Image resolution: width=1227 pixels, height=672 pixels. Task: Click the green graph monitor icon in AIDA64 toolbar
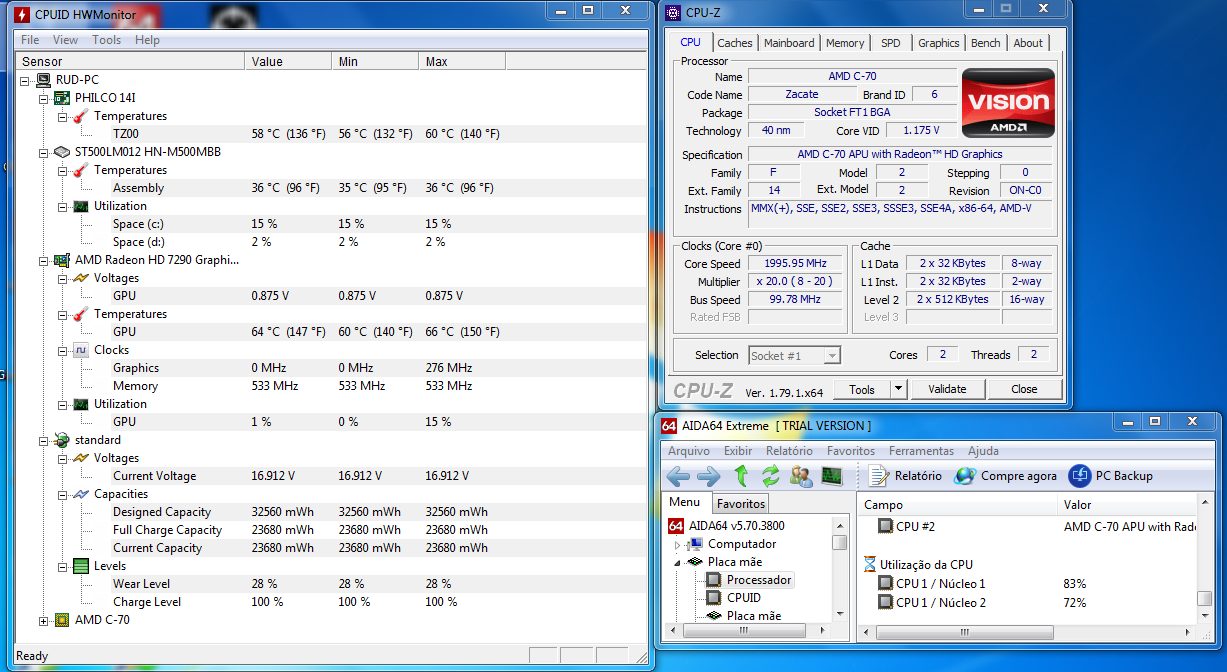click(831, 476)
